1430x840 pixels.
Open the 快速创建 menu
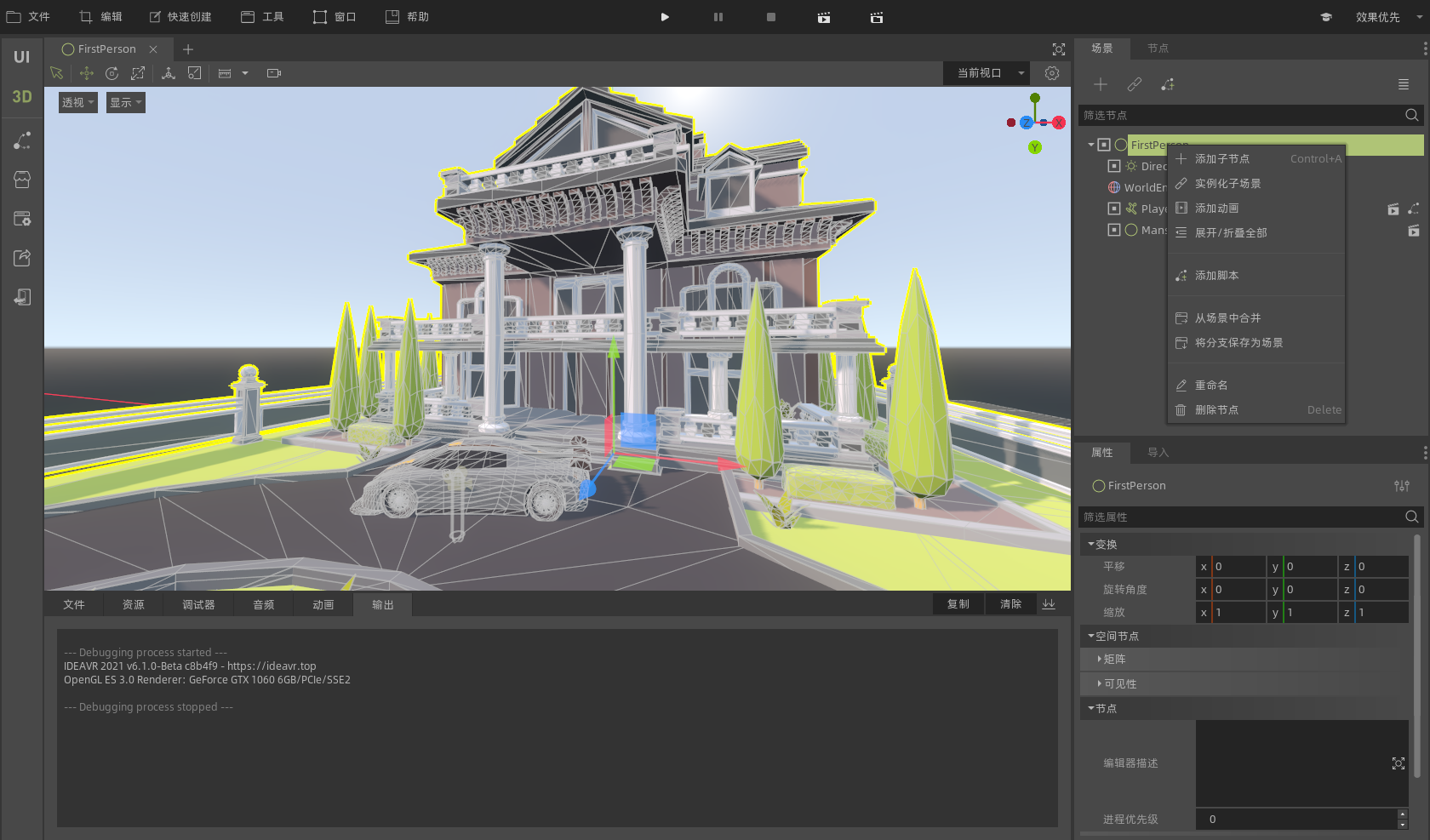(180, 17)
